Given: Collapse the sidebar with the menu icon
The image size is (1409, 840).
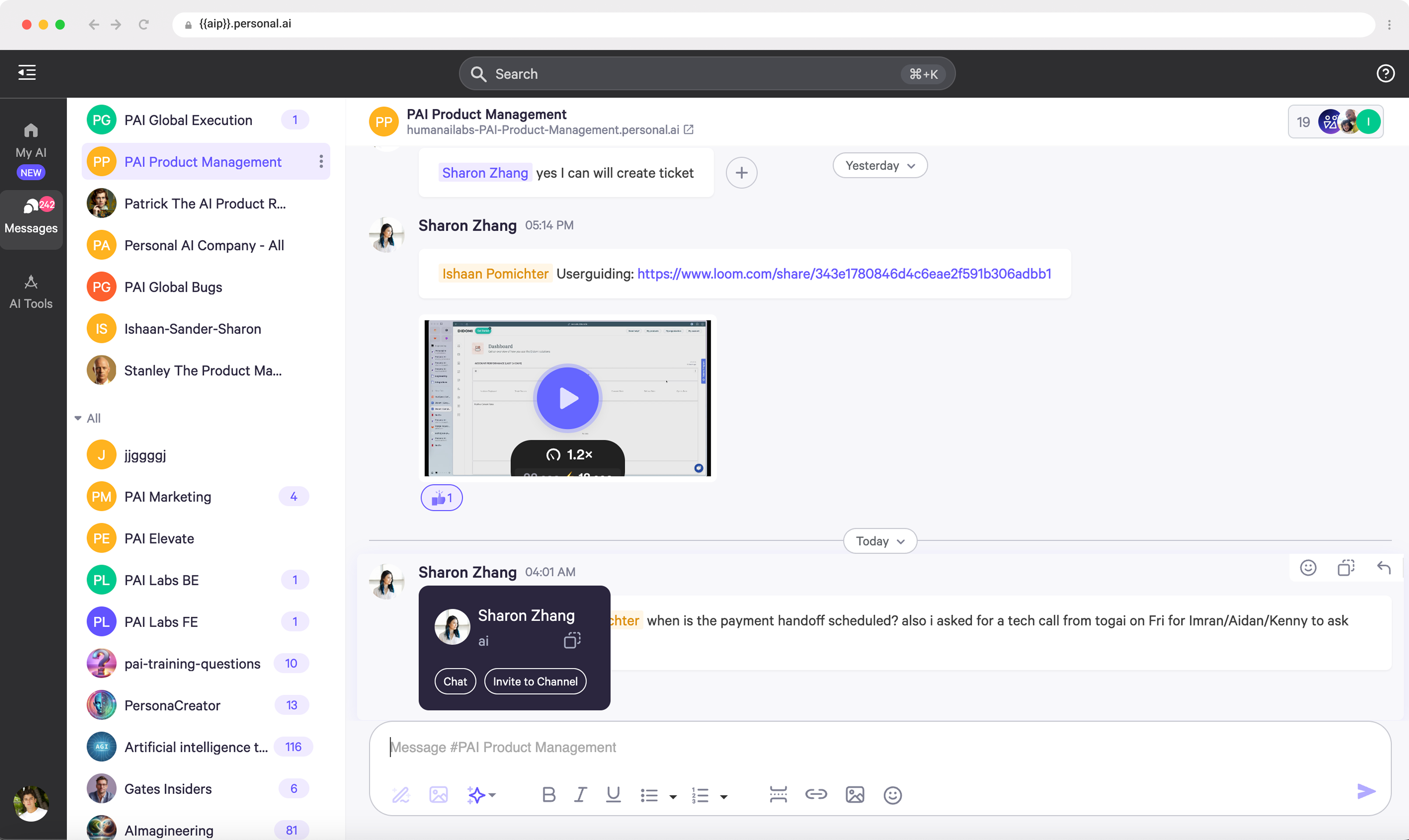Looking at the screenshot, I should [x=26, y=72].
